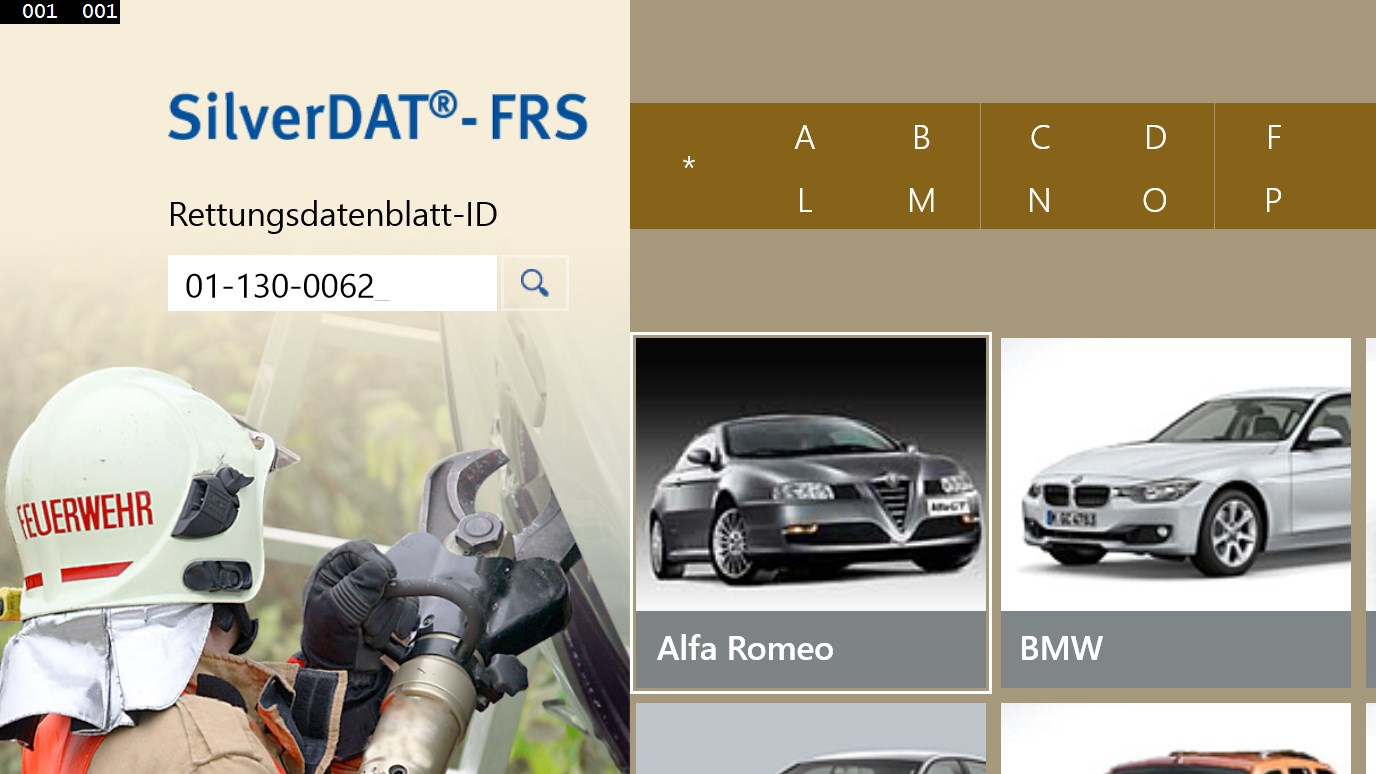Jump to brands starting with O
The image size is (1376, 774).
[x=1155, y=201]
